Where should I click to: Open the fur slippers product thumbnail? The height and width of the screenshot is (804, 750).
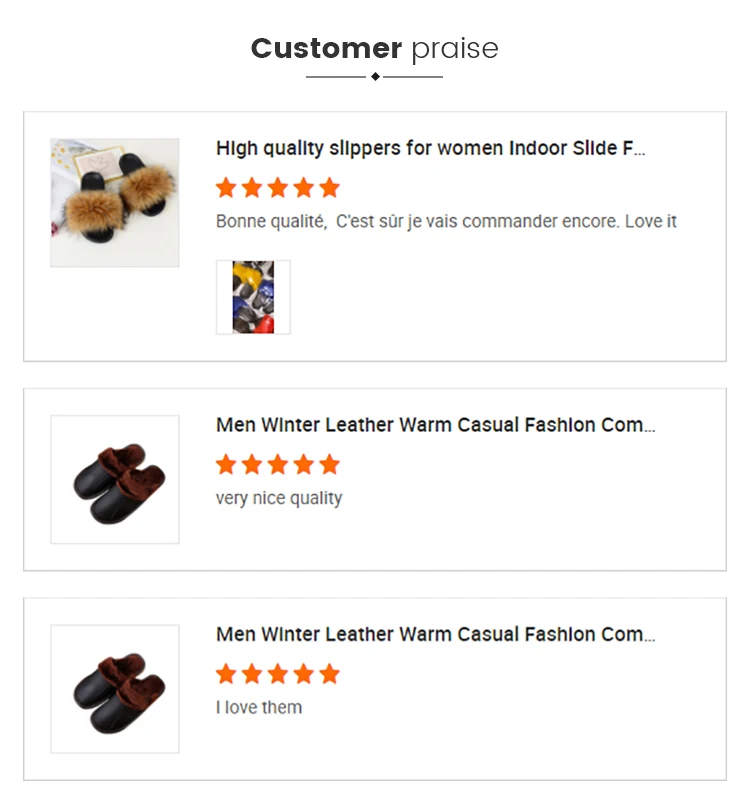click(115, 203)
